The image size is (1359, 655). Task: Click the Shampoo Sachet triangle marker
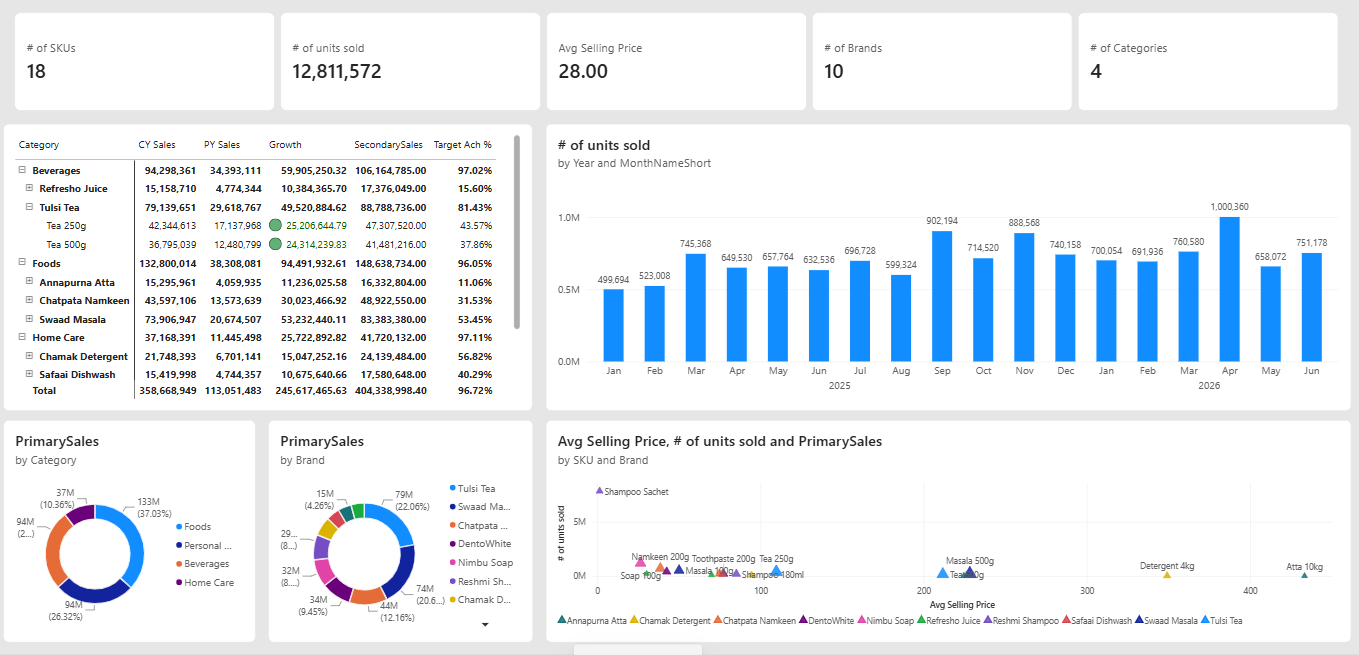pos(599,491)
